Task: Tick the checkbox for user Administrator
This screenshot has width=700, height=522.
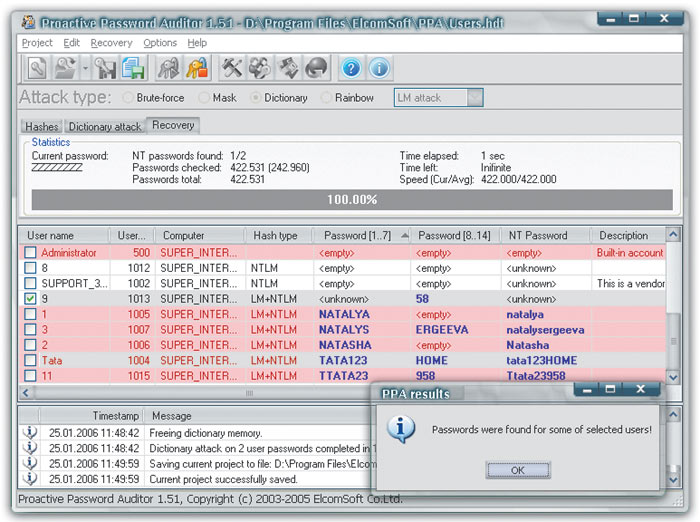Action: point(30,252)
